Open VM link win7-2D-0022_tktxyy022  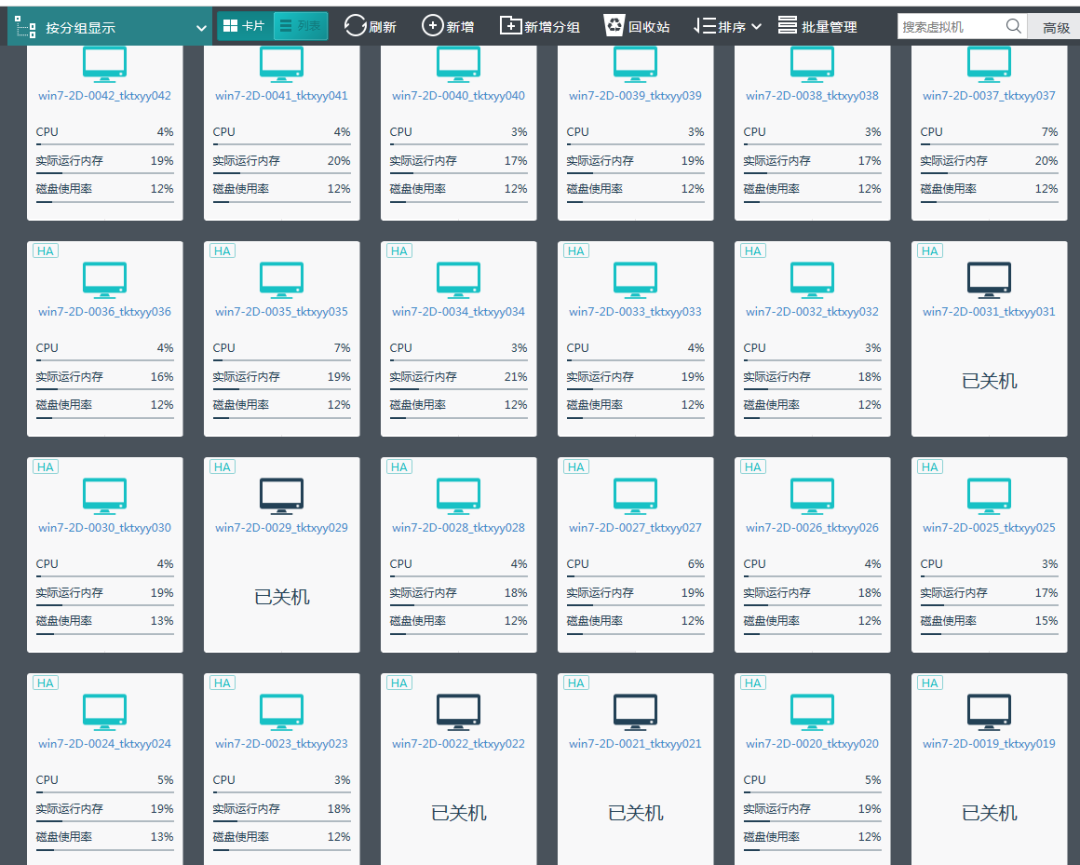tap(459, 744)
